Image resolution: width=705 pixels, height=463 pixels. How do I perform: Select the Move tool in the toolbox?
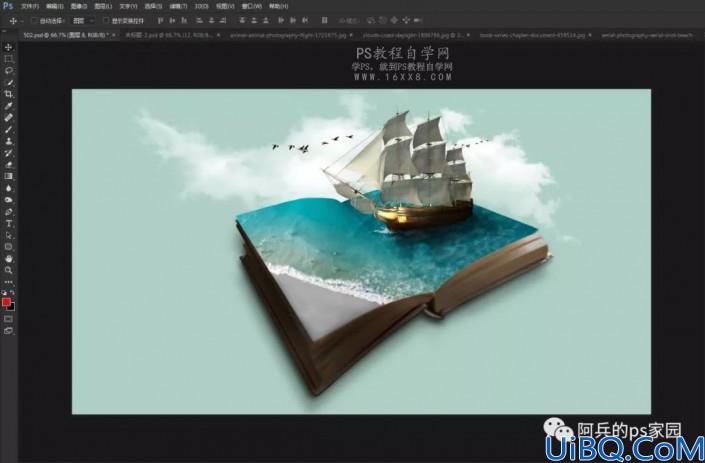8,47
